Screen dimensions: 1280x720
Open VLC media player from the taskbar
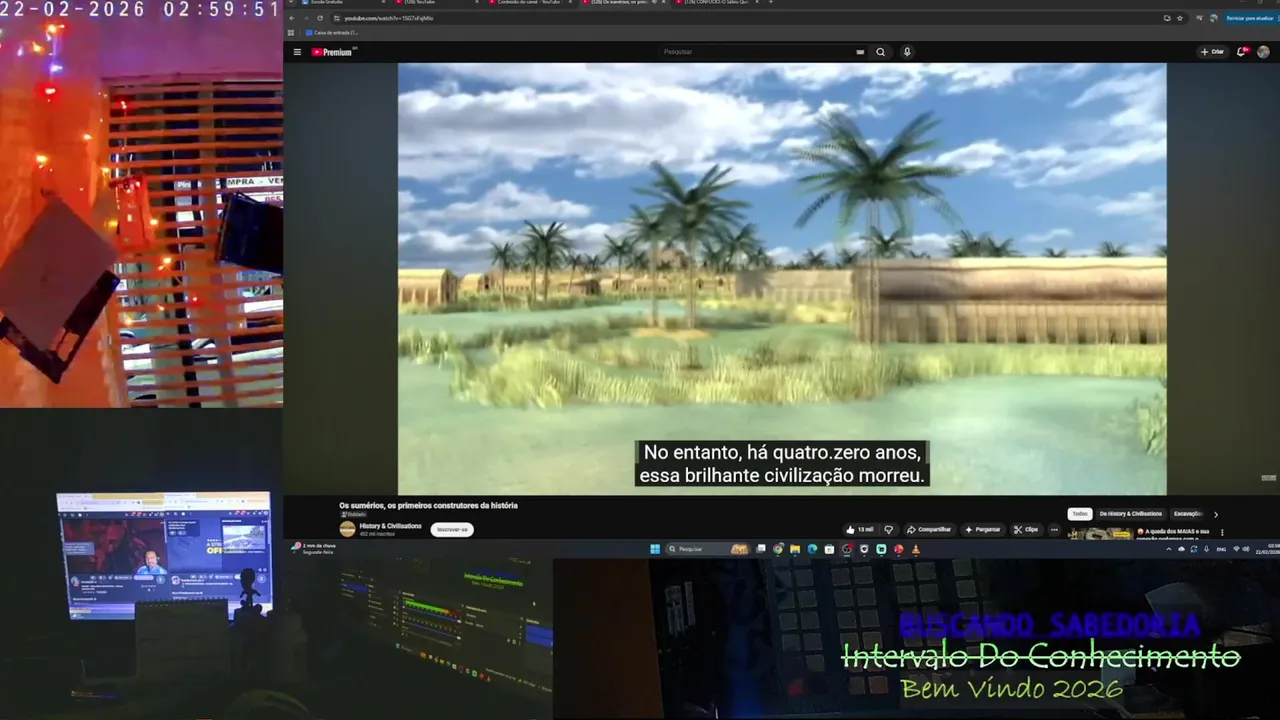915,549
